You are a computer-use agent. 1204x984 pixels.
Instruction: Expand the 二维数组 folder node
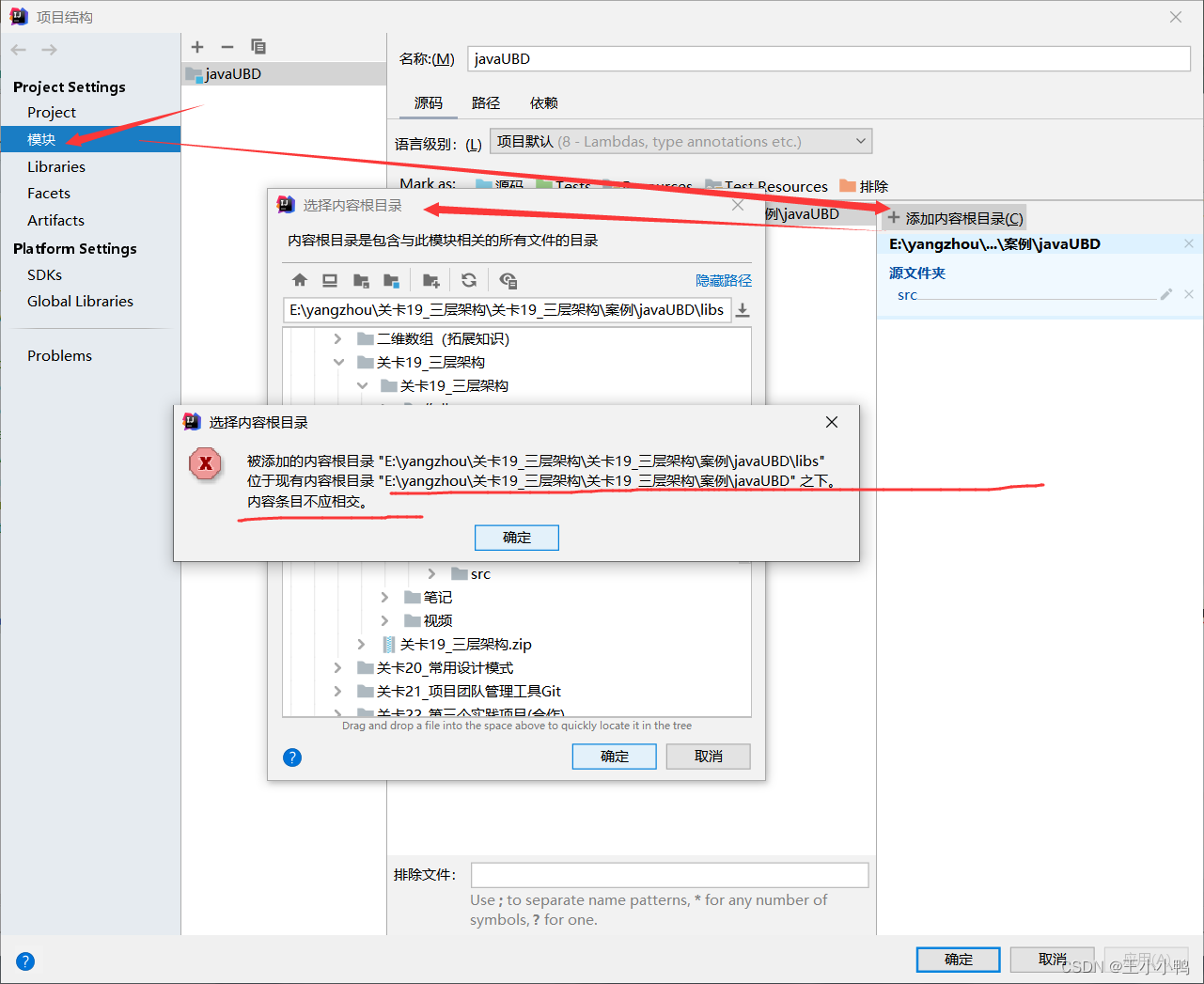tap(338, 338)
